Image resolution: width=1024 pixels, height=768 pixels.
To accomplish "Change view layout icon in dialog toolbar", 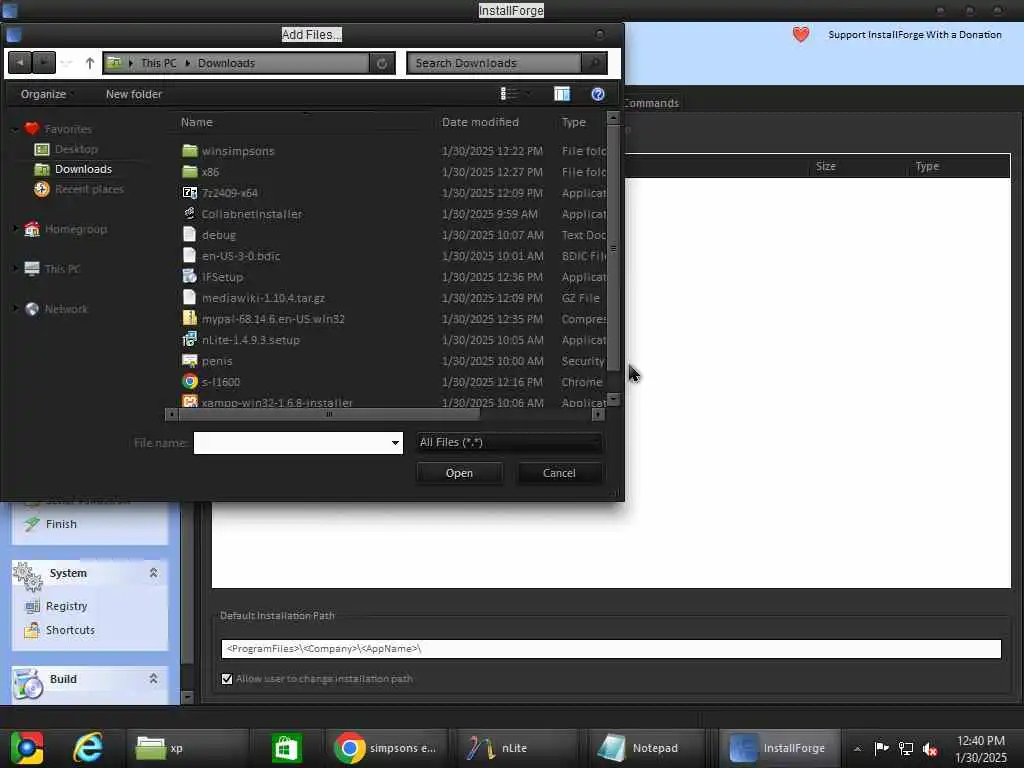I will (509, 94).
